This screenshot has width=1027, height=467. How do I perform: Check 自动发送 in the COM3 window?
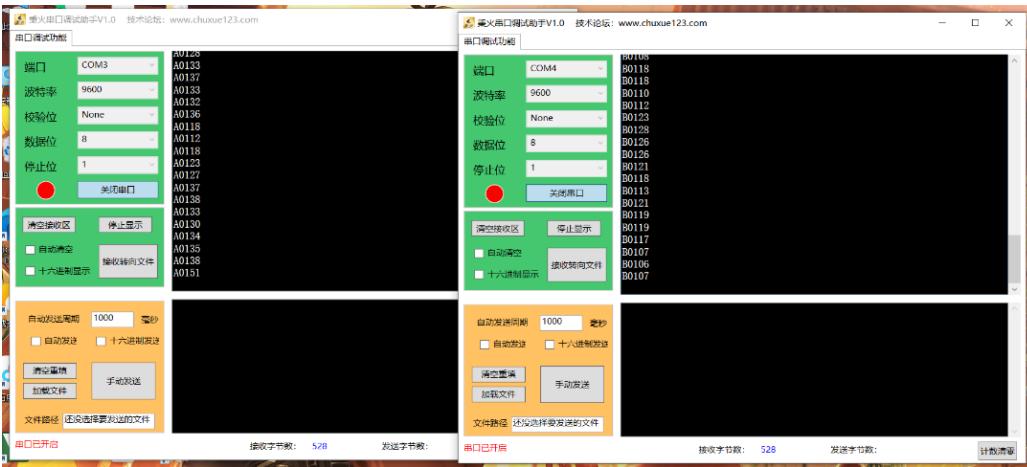point(36,341)
